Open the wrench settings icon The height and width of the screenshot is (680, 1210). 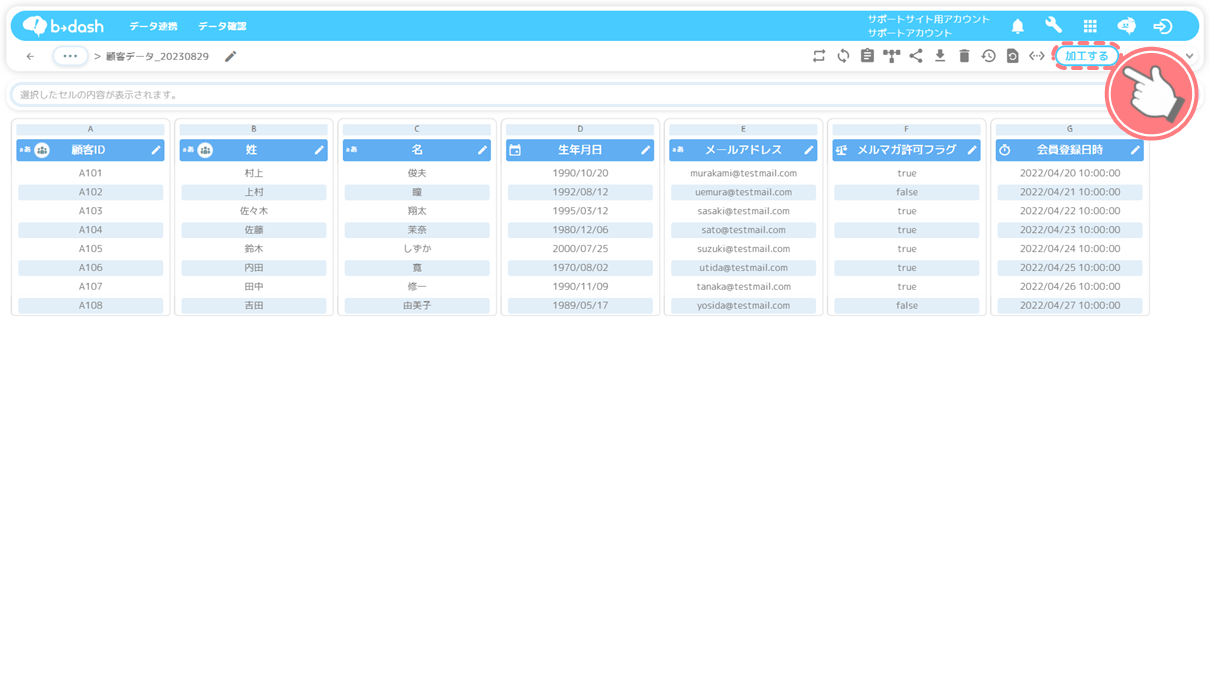pos(1053,26)
